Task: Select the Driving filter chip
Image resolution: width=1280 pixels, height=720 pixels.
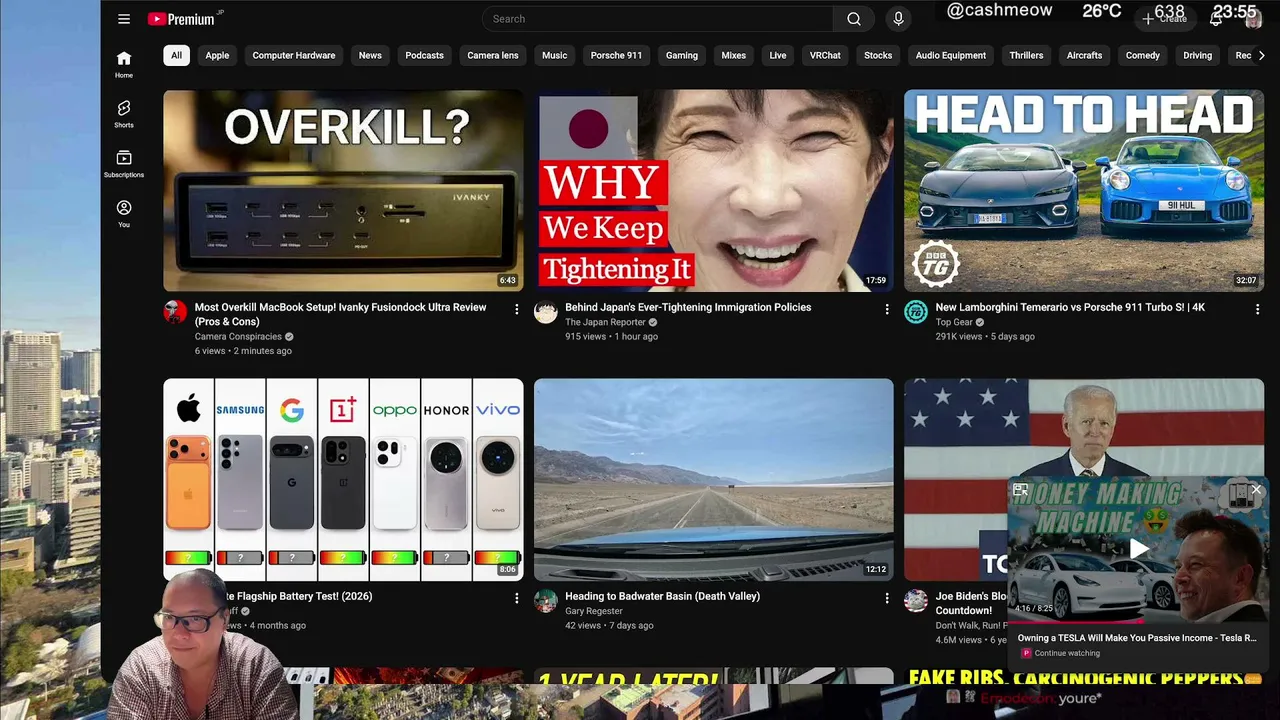Action: [1197, 56]
